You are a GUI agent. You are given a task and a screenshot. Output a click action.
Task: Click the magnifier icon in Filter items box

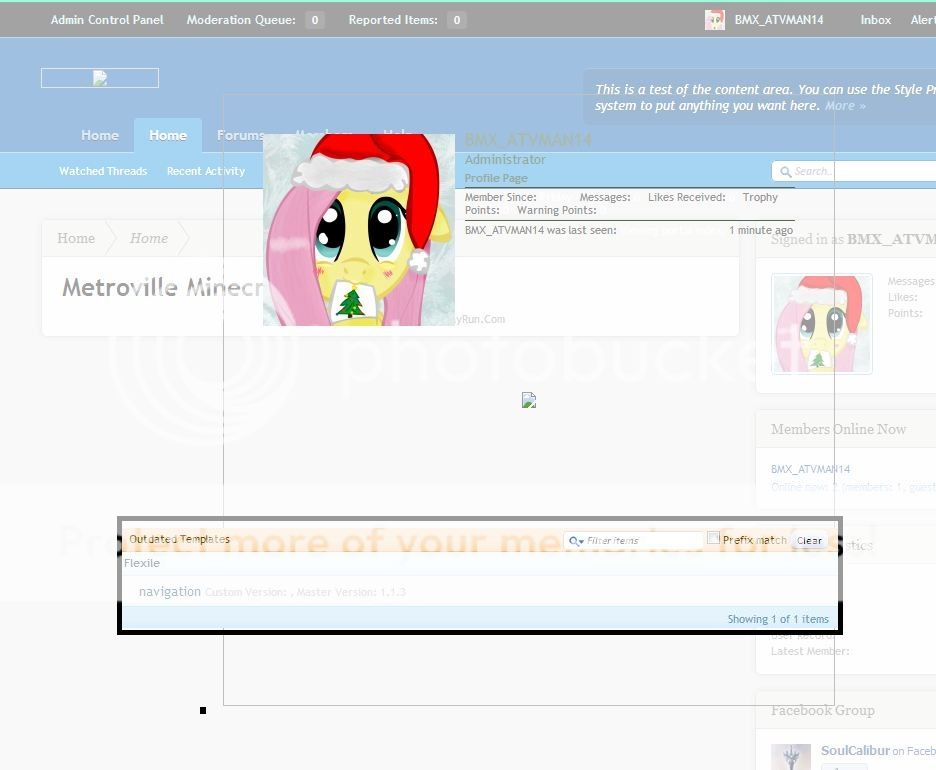pyautogui.click(x=575, y=541)
